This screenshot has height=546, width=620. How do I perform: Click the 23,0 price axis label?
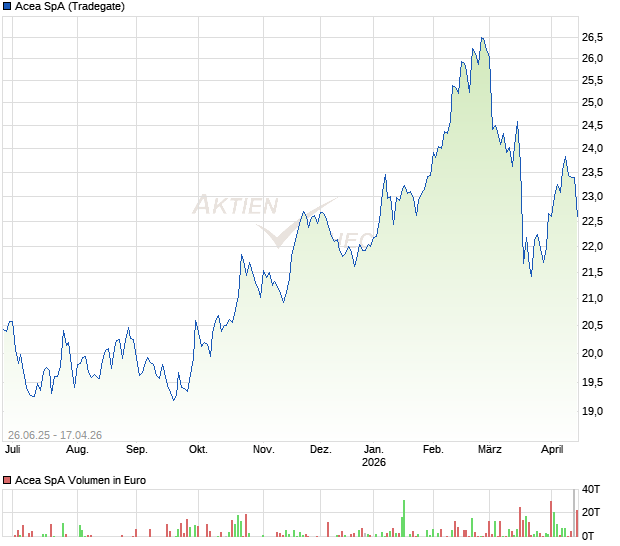coord(592,196)
